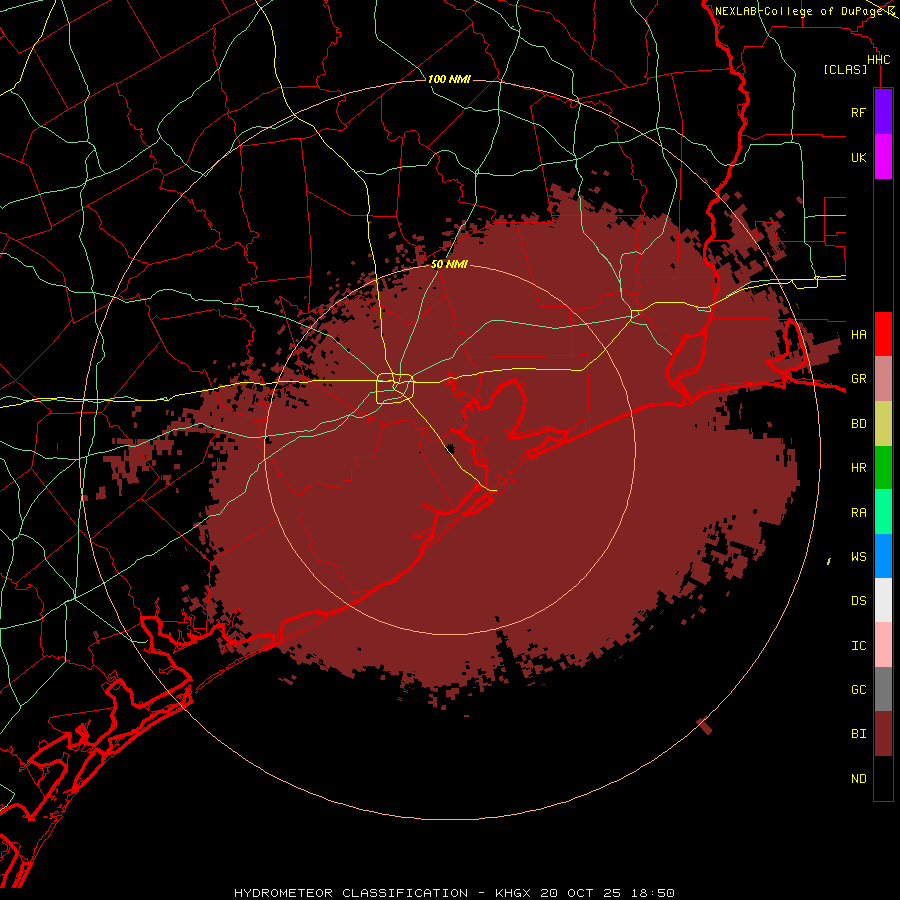Click the 'NEXLAB-College of DuPage' credit text

799,11
